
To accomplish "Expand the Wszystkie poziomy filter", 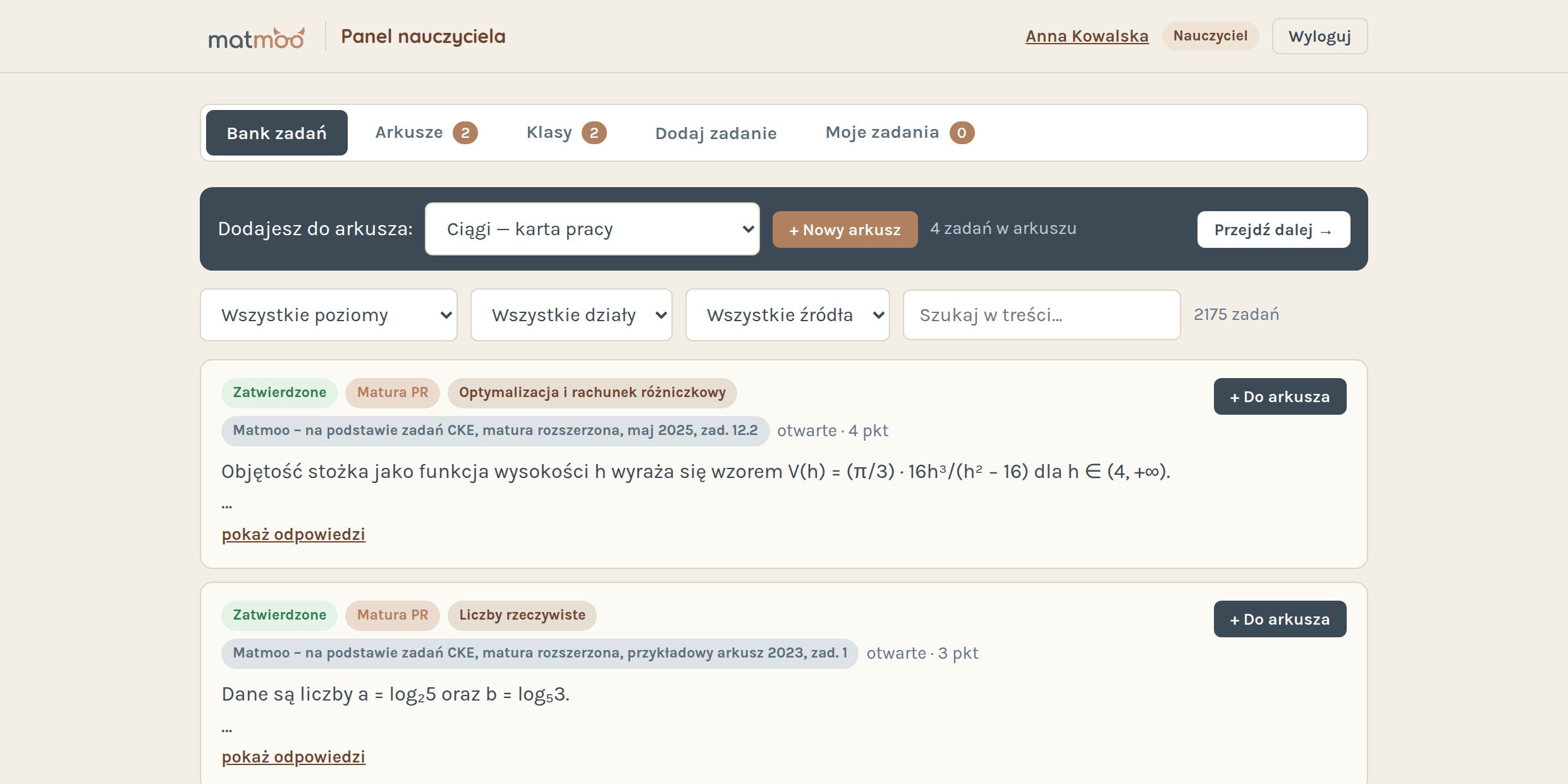I will click(x=329, y=315).
